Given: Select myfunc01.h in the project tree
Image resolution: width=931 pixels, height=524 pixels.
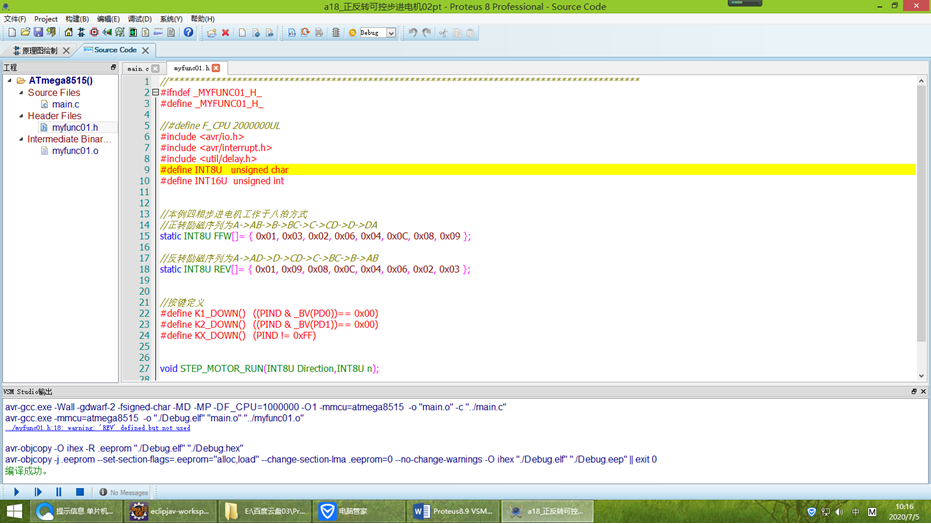Looking at the screenshot, I should (x=75, y=128).
